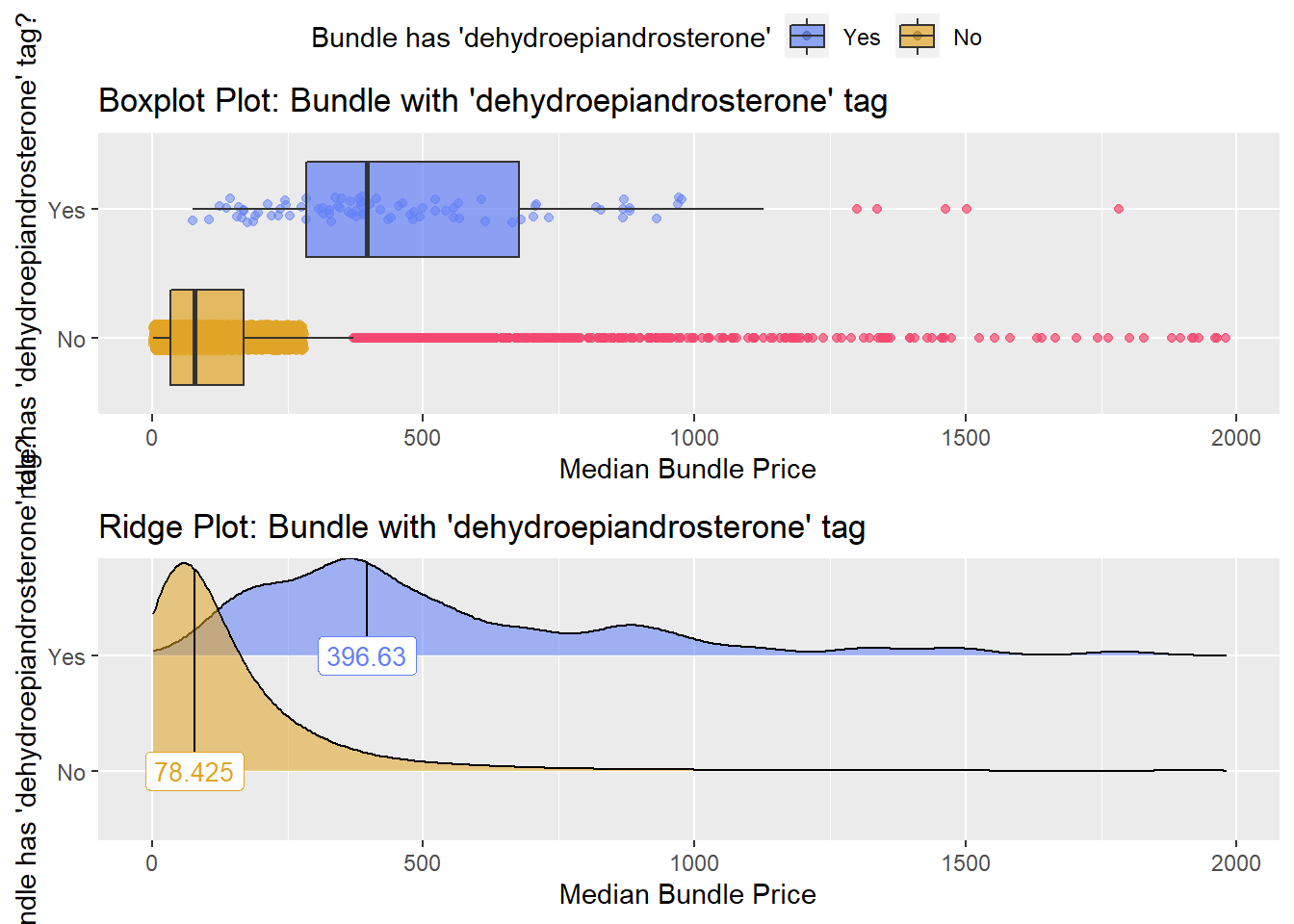
Task: Click the rightmost red outlier in Yes row
Action: (x=1118, y=209)
